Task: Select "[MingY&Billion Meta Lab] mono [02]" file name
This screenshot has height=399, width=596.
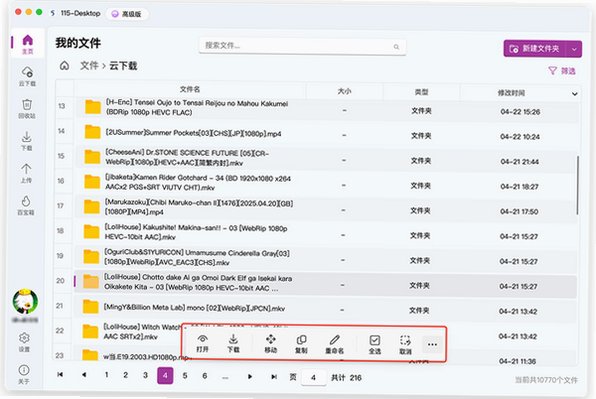Action: click(x=194, y=307)
